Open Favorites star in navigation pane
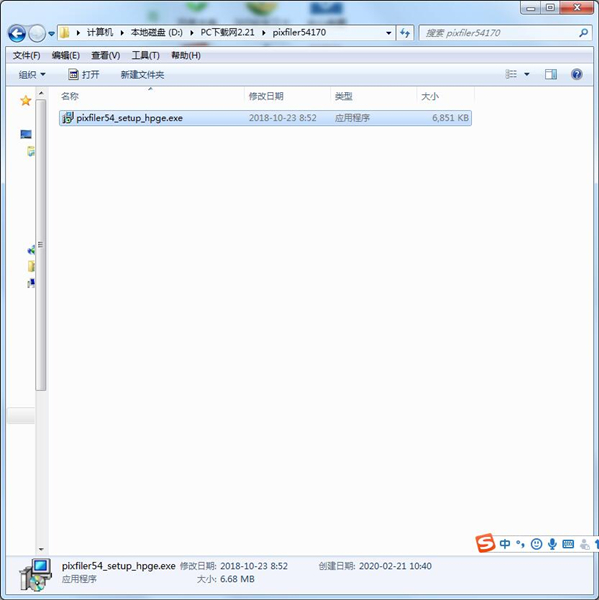 pyautogui.click(x=26, y=101)
